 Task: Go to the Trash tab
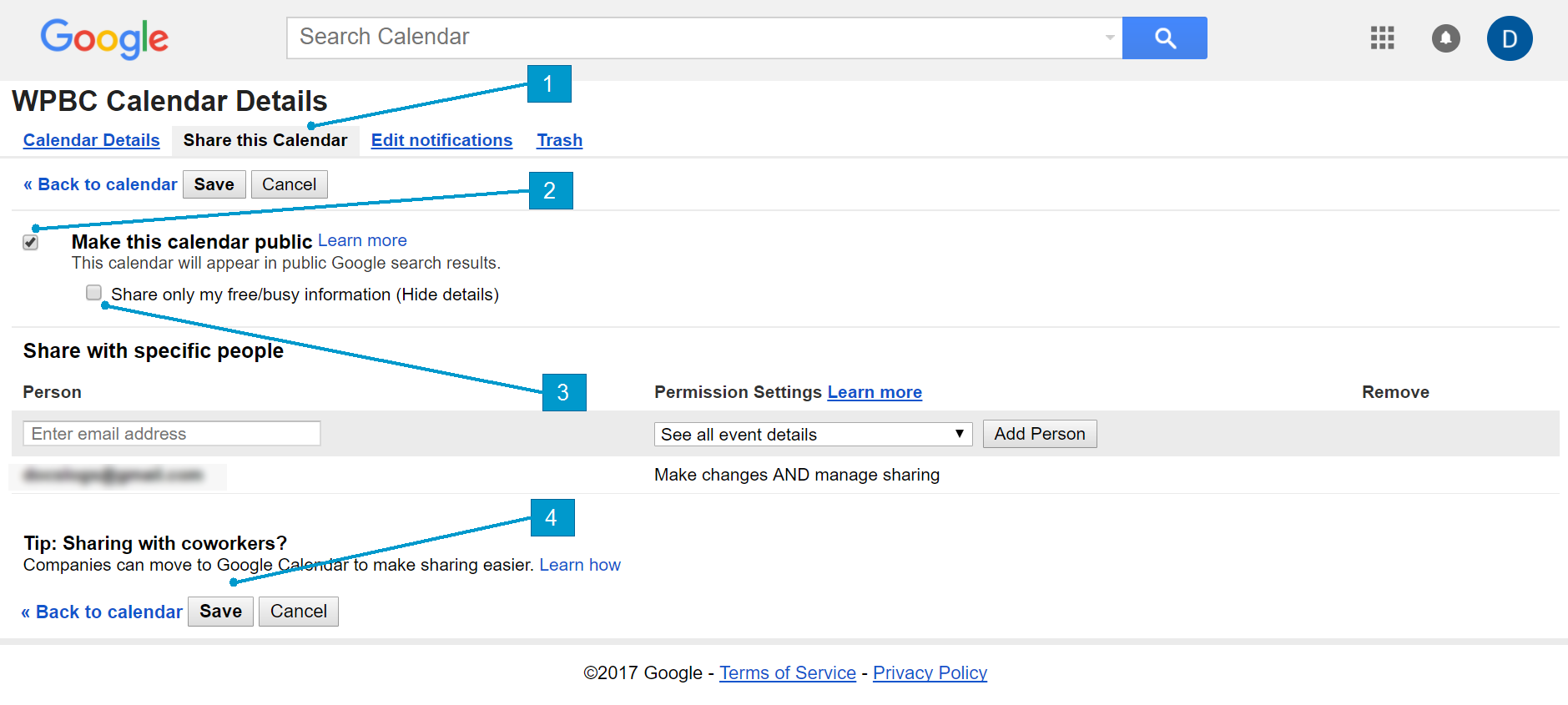point(559,140)
